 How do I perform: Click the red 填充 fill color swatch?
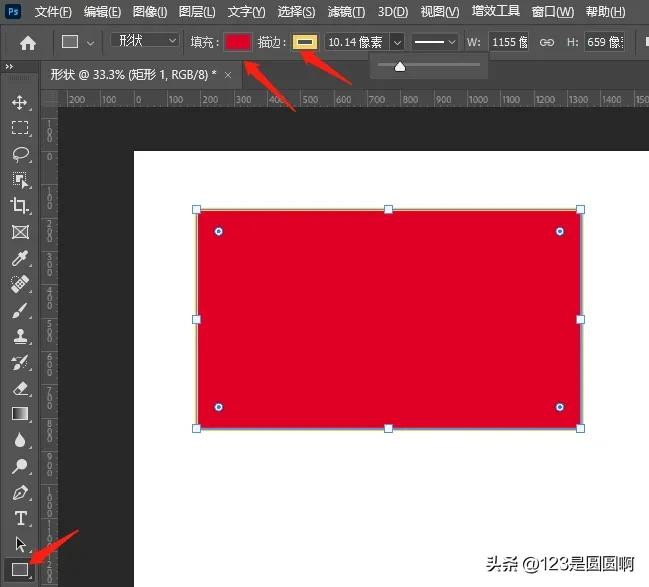click(238, 42)
